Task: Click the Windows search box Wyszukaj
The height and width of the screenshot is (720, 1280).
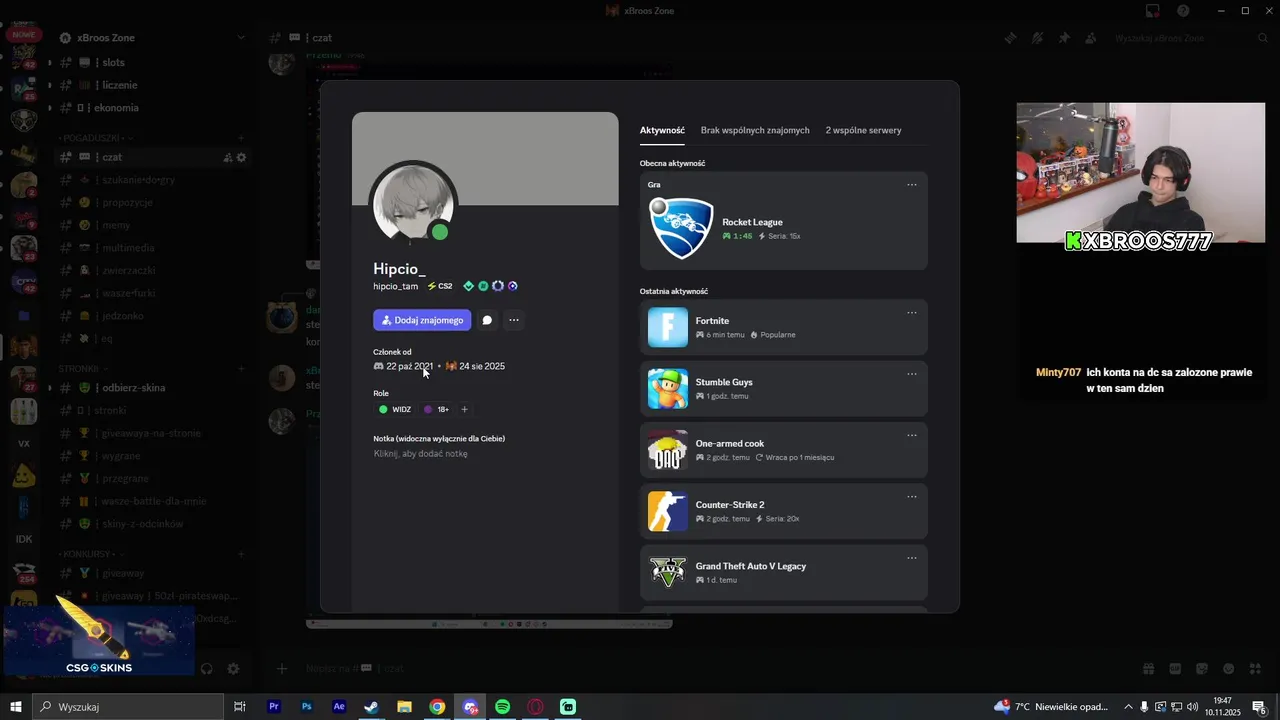Action: [130, 707]
